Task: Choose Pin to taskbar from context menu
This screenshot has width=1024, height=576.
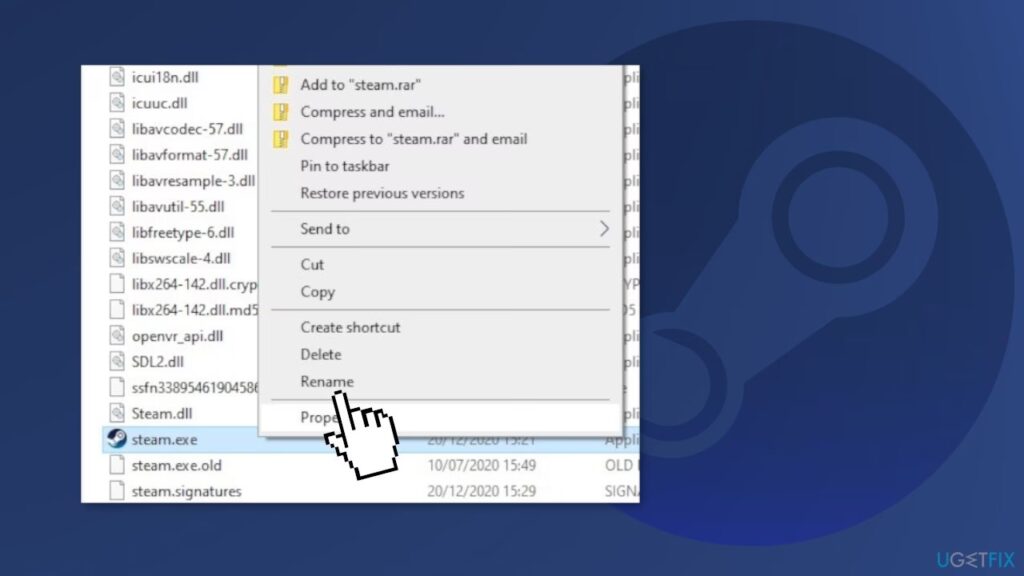Action: pos(345,166)
